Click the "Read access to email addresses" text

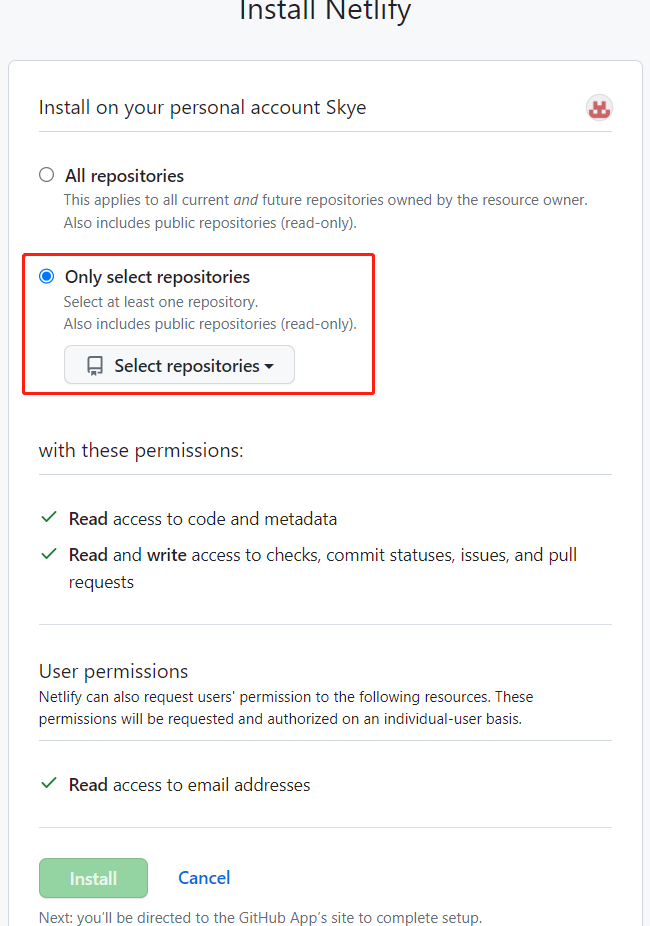click(x=190, y=785)
